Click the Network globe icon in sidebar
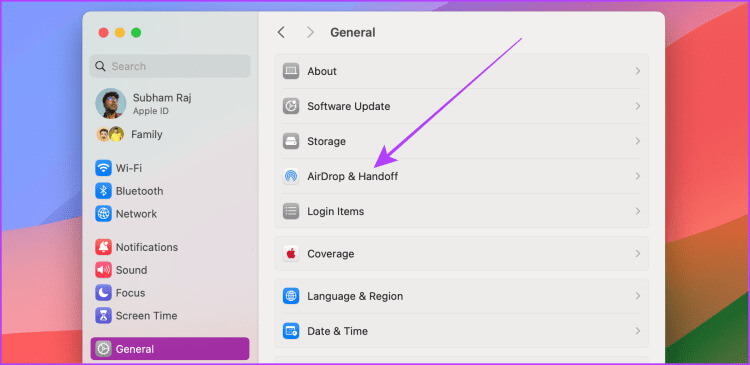This screenshot has height=365, width=750. coord(103,213)
